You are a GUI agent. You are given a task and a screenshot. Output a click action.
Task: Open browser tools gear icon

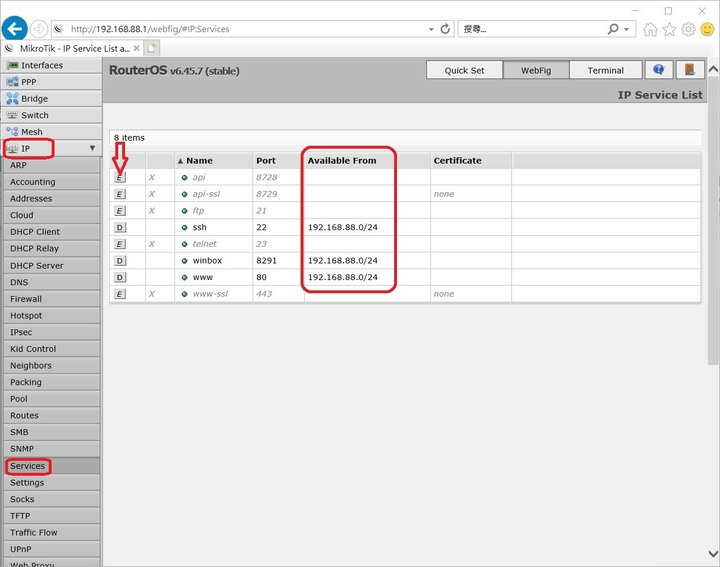point(688,29)
